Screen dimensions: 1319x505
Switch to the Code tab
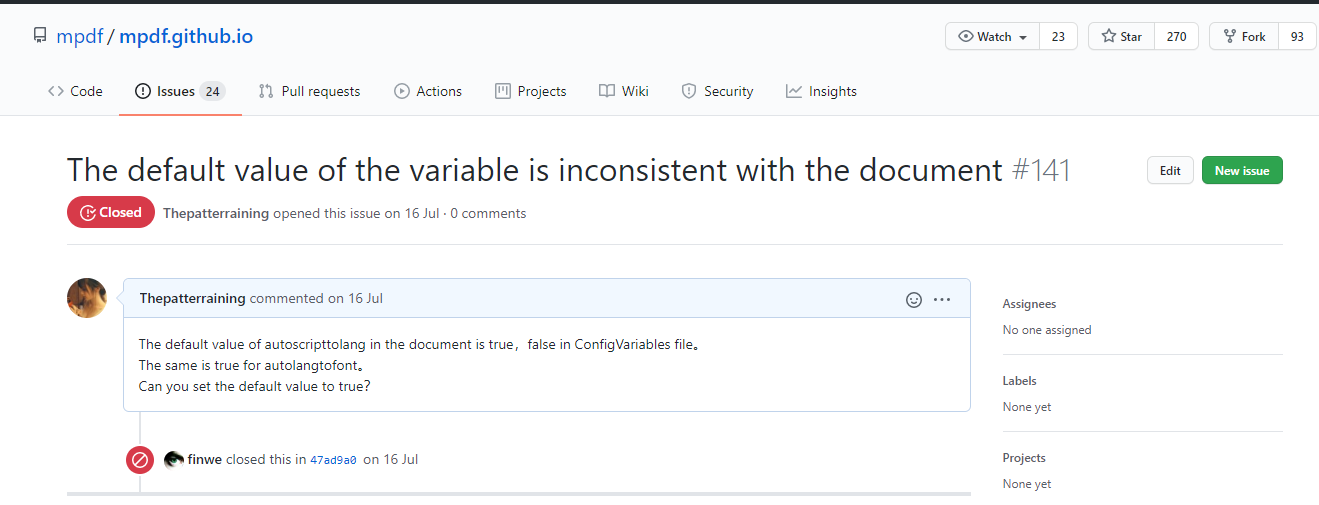[75, 91]
